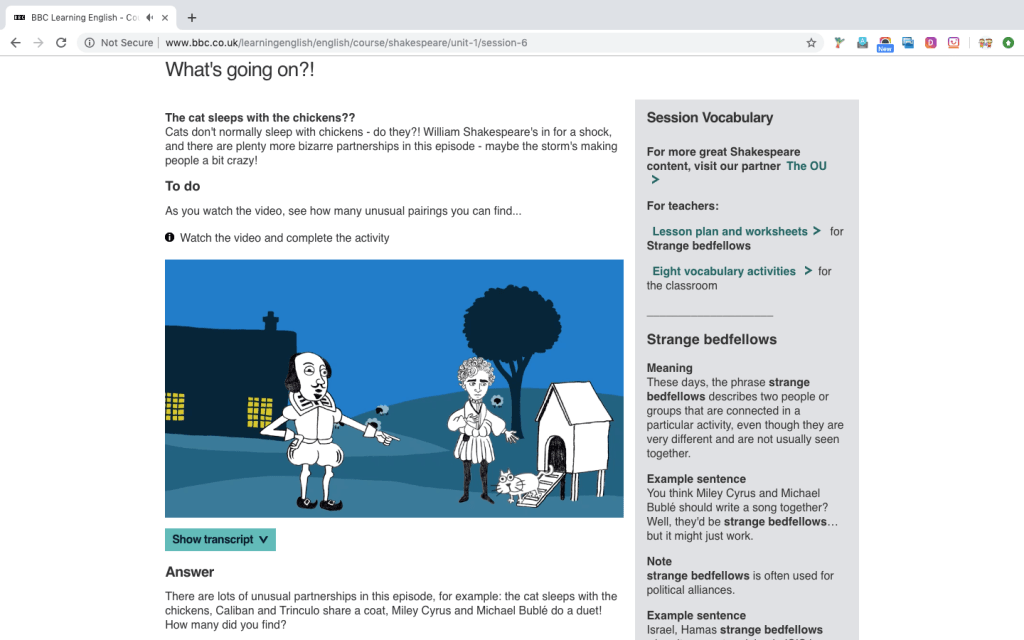Open the Lesson plan and worksheets link
Image resolution: width=1024 pixels, height=640 pixels.
[x=729, y=231]
